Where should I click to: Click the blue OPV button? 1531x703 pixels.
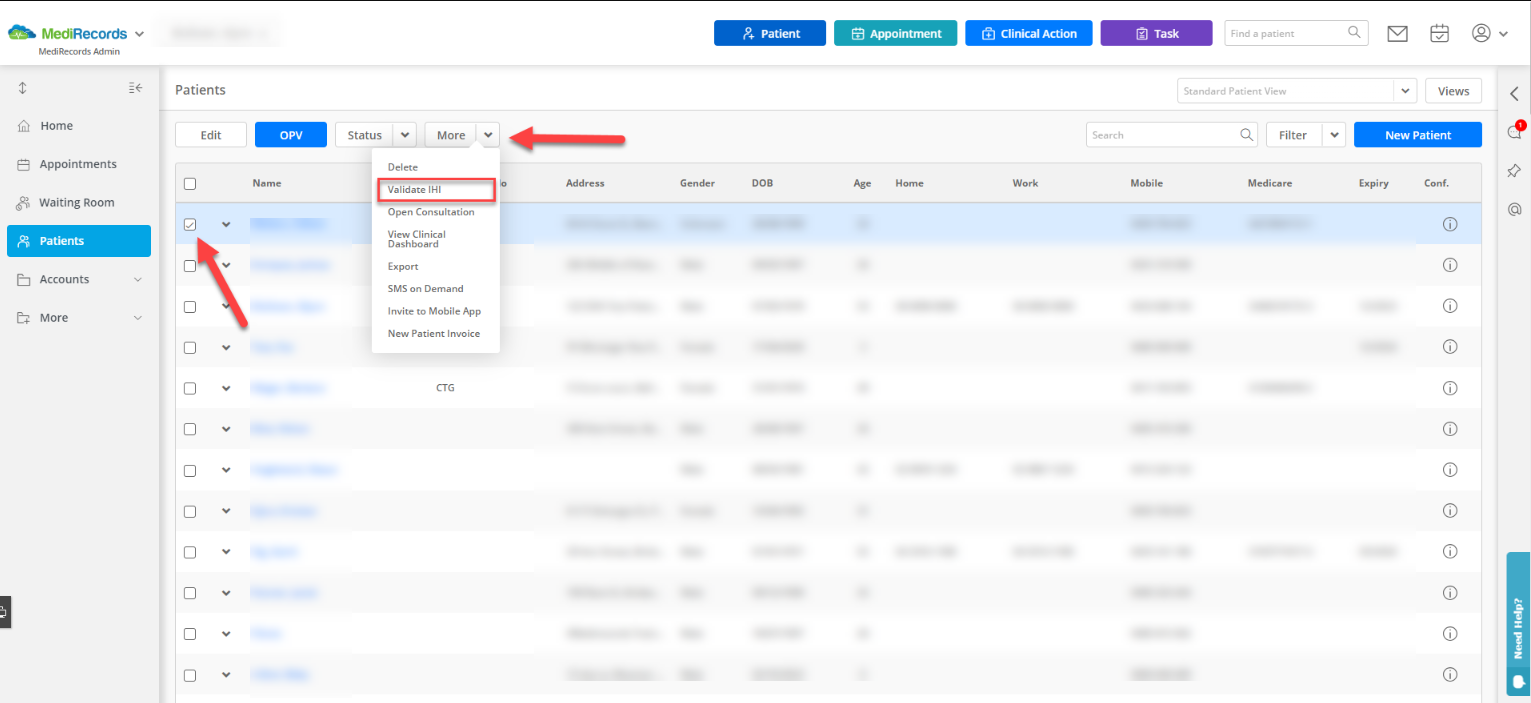[290, 134]
